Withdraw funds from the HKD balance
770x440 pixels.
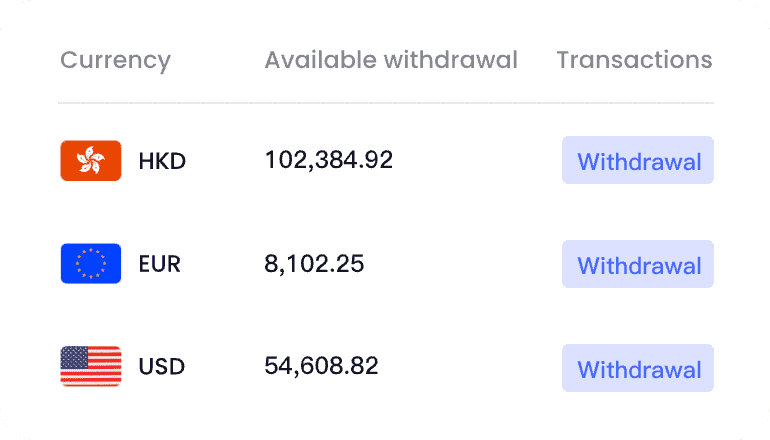pos(638,160)
